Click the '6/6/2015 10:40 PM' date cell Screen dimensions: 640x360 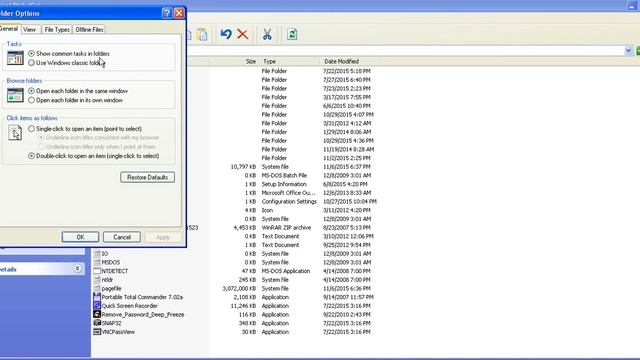(x=347, y=105)
